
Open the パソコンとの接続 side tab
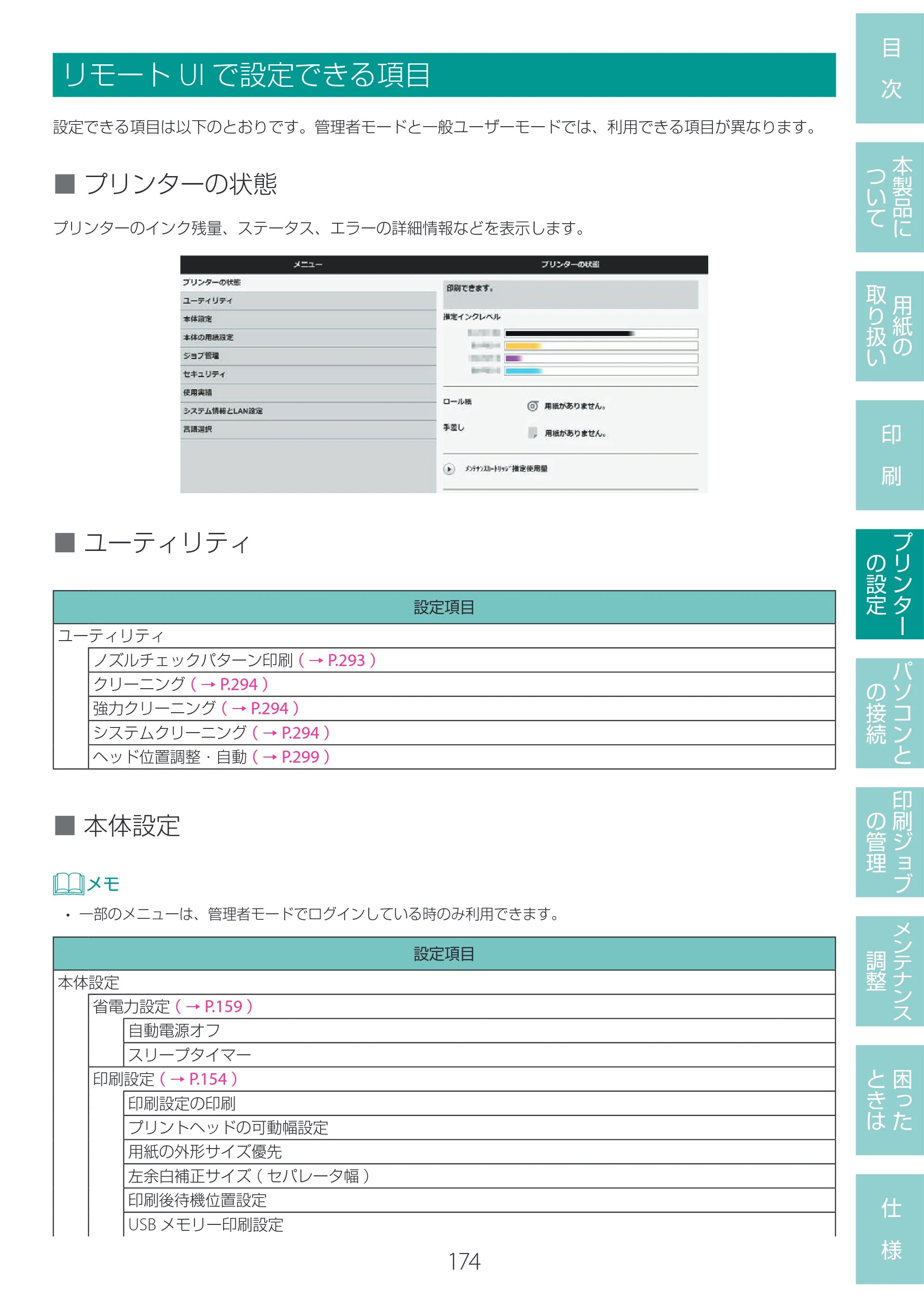889,713
